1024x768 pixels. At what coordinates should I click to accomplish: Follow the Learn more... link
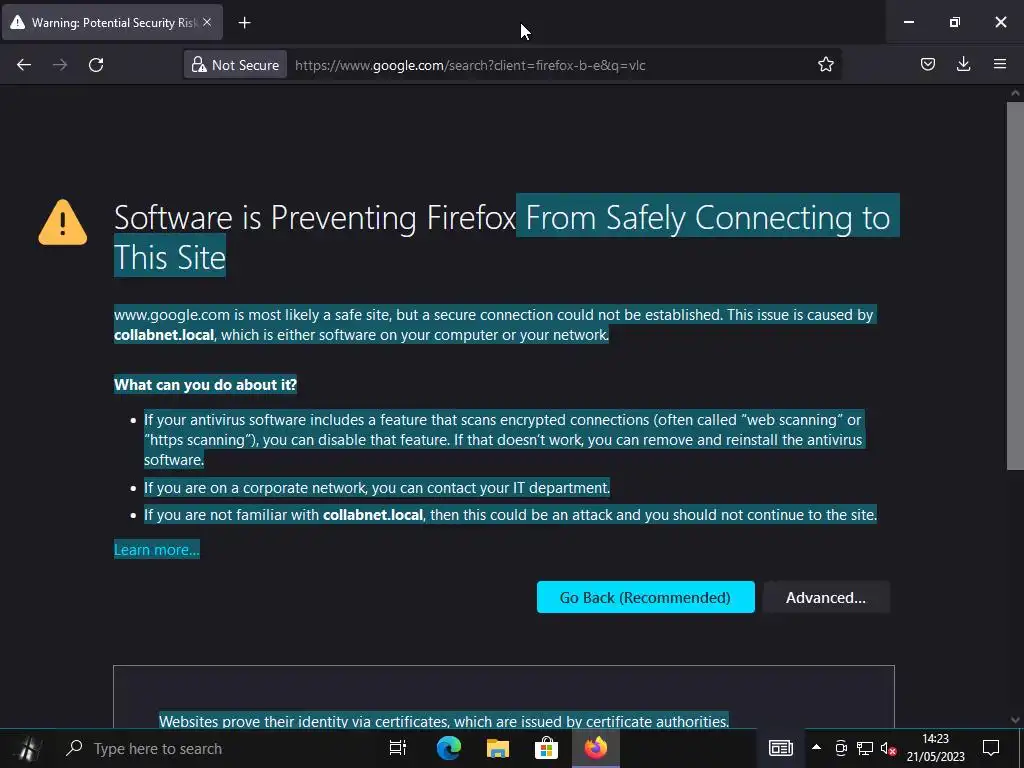(157, 550)
